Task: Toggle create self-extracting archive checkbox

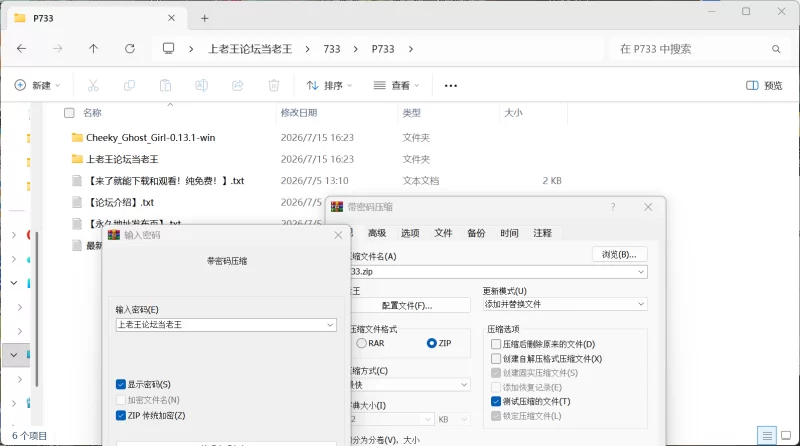Action: 496,359
